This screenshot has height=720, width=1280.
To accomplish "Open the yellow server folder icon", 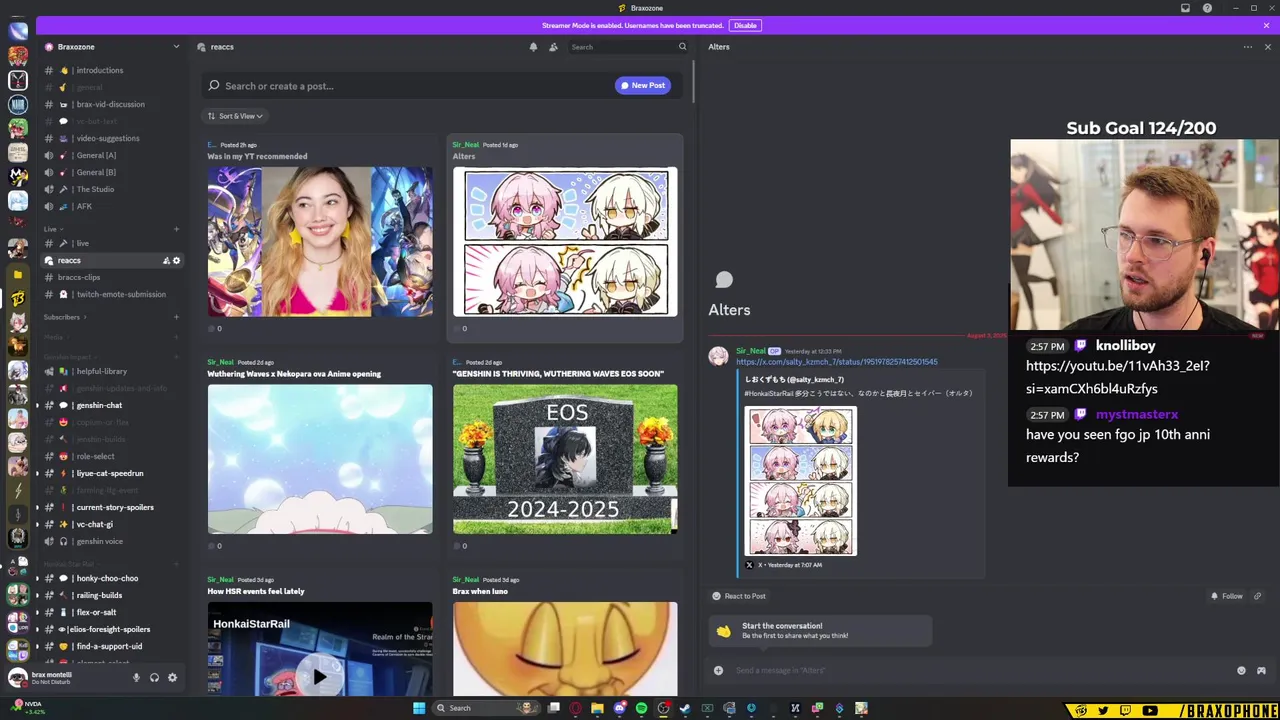I will [x=18, y=275].
